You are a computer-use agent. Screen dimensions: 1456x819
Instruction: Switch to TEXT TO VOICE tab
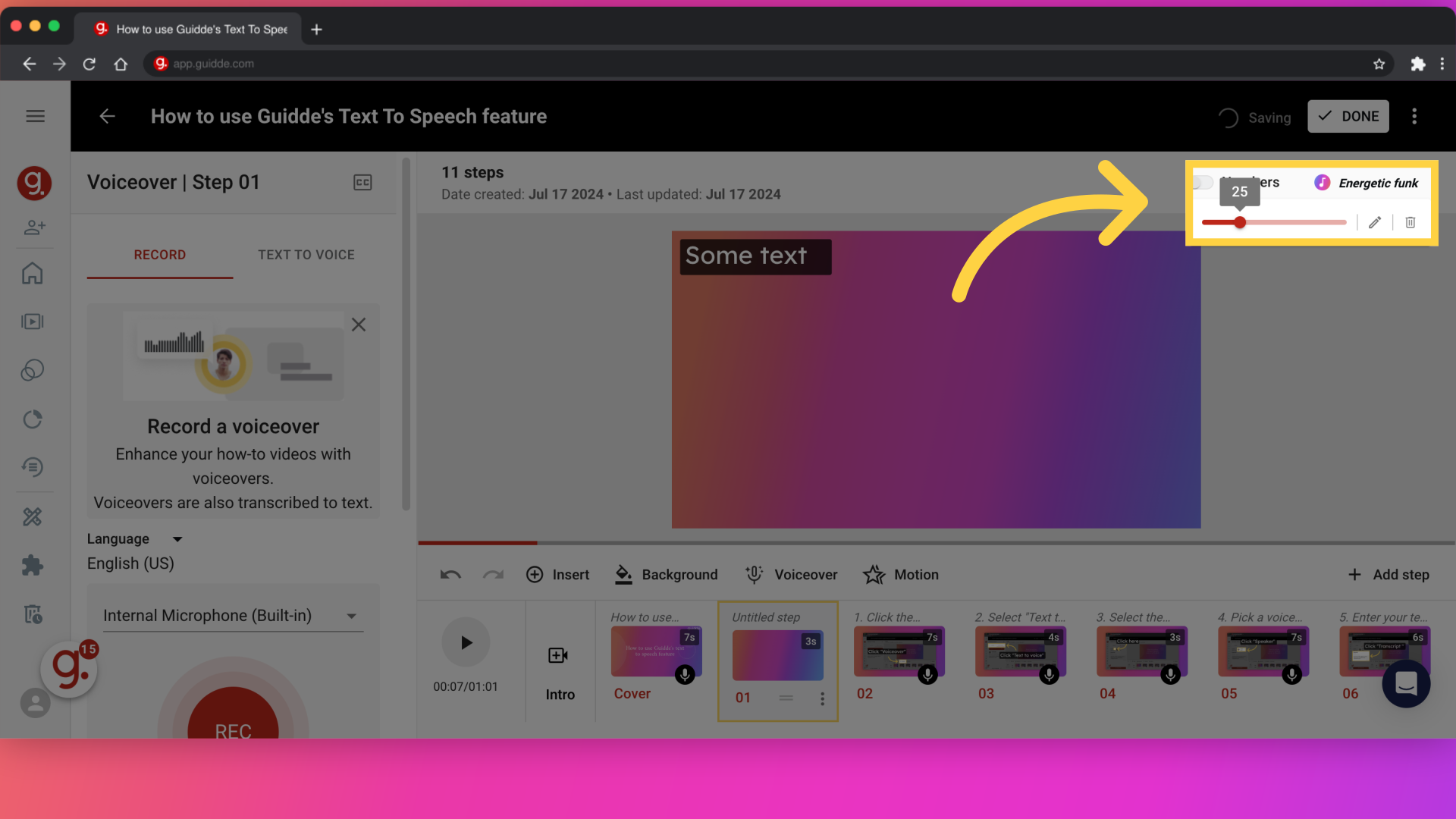pos(306,254)
